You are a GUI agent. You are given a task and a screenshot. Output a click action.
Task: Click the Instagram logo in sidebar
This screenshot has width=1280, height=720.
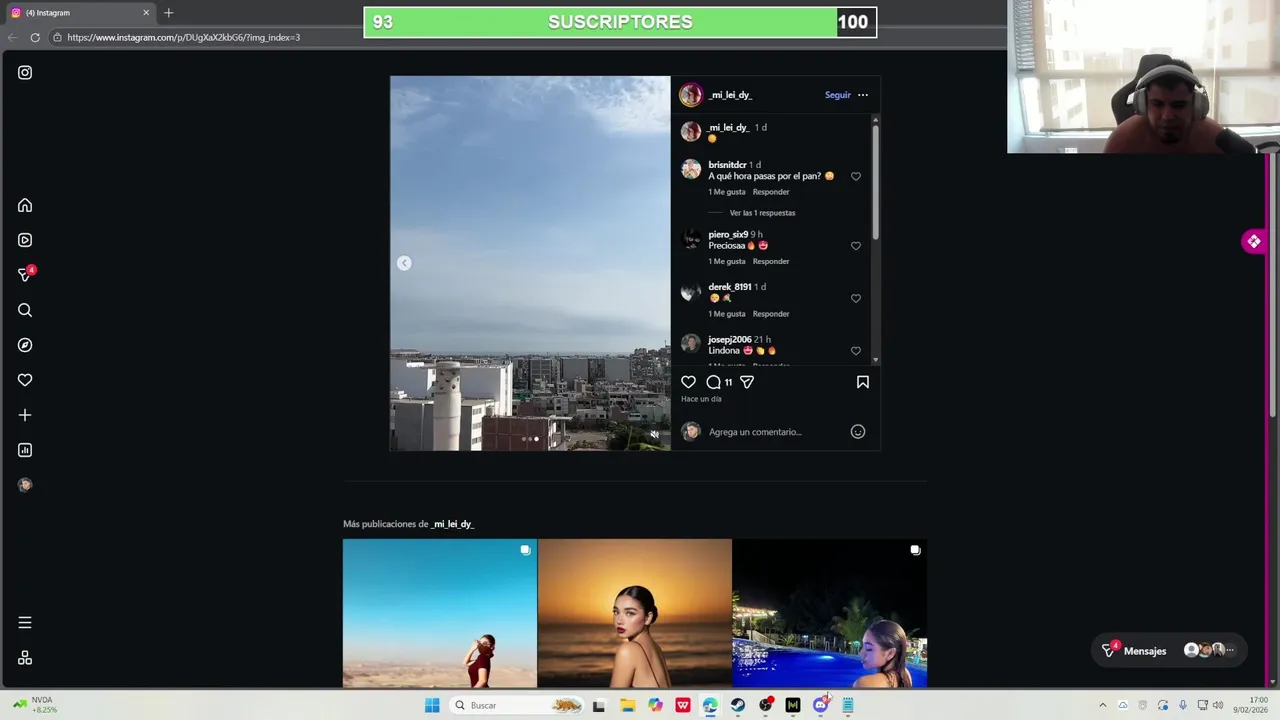25,72
